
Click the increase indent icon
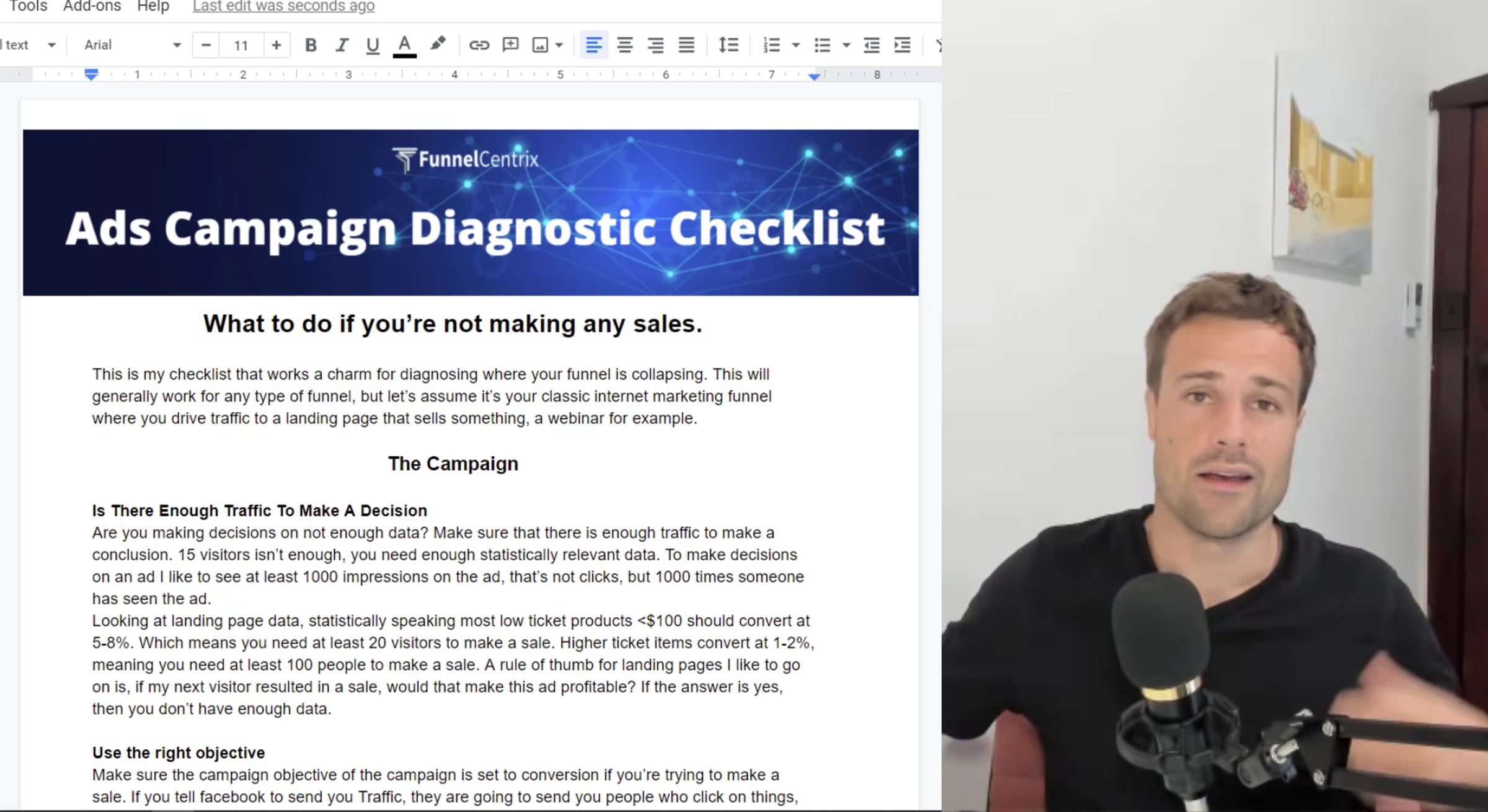[902, 45]
